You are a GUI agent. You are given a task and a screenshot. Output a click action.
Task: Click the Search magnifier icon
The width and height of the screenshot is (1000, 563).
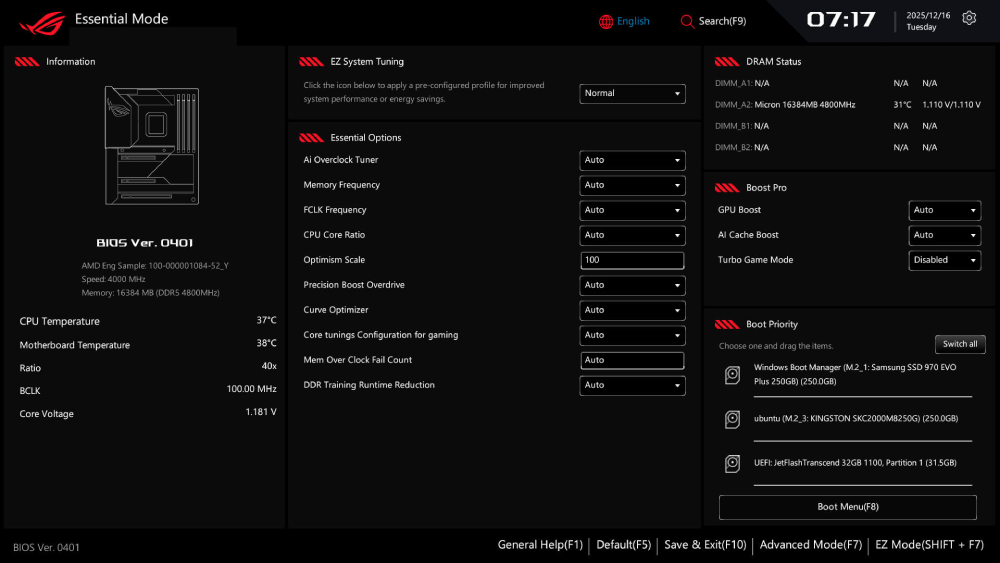[x=687, y=21]
